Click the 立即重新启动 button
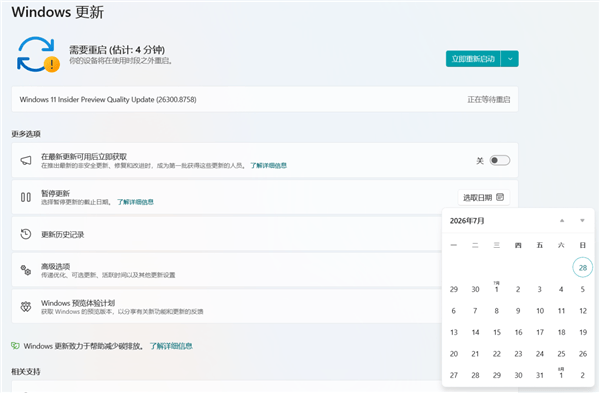The height and width of the screenshot is (393, 600). click(x=473, y=59)
